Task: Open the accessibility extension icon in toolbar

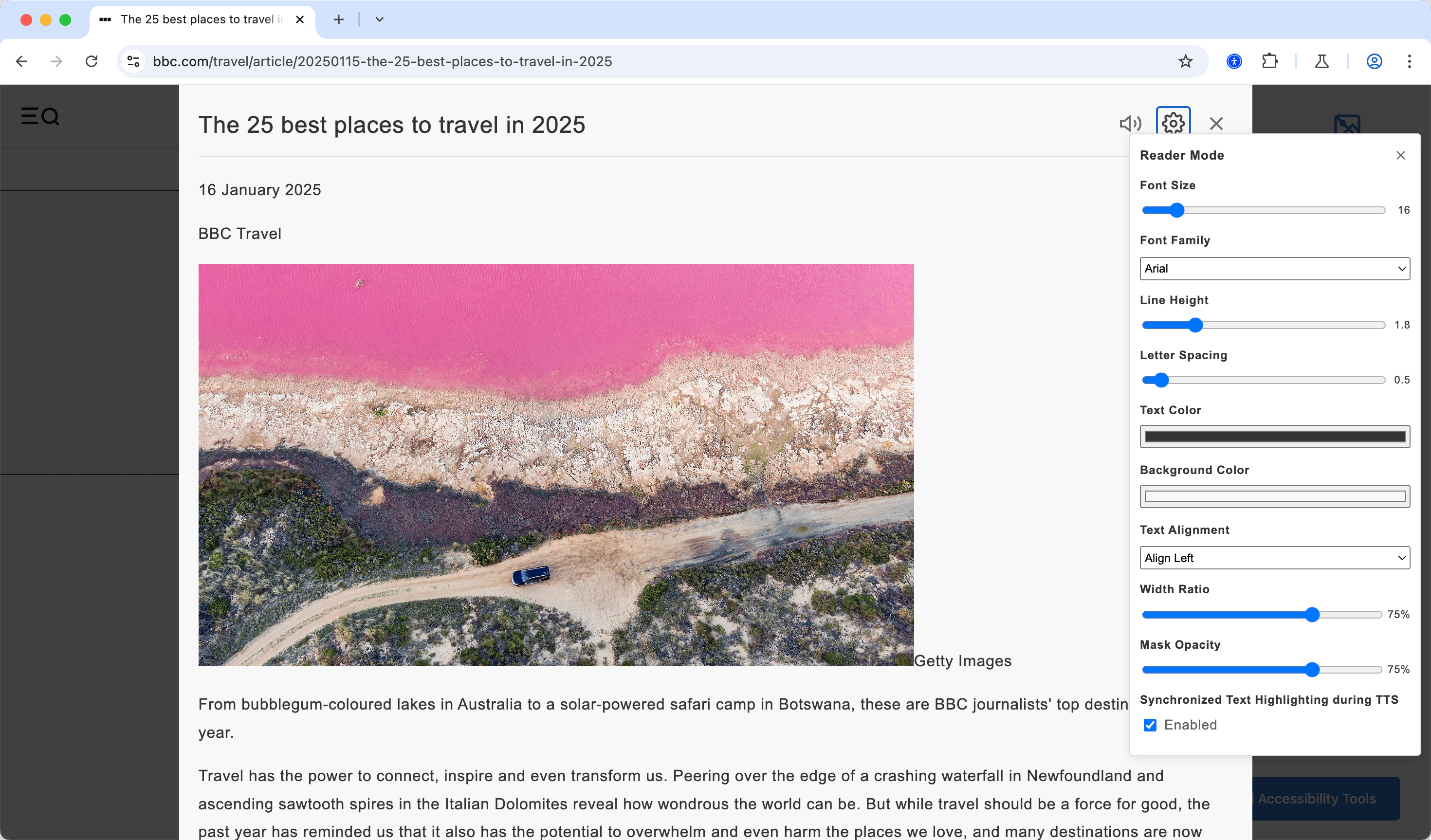Action: coord(1234,61)
